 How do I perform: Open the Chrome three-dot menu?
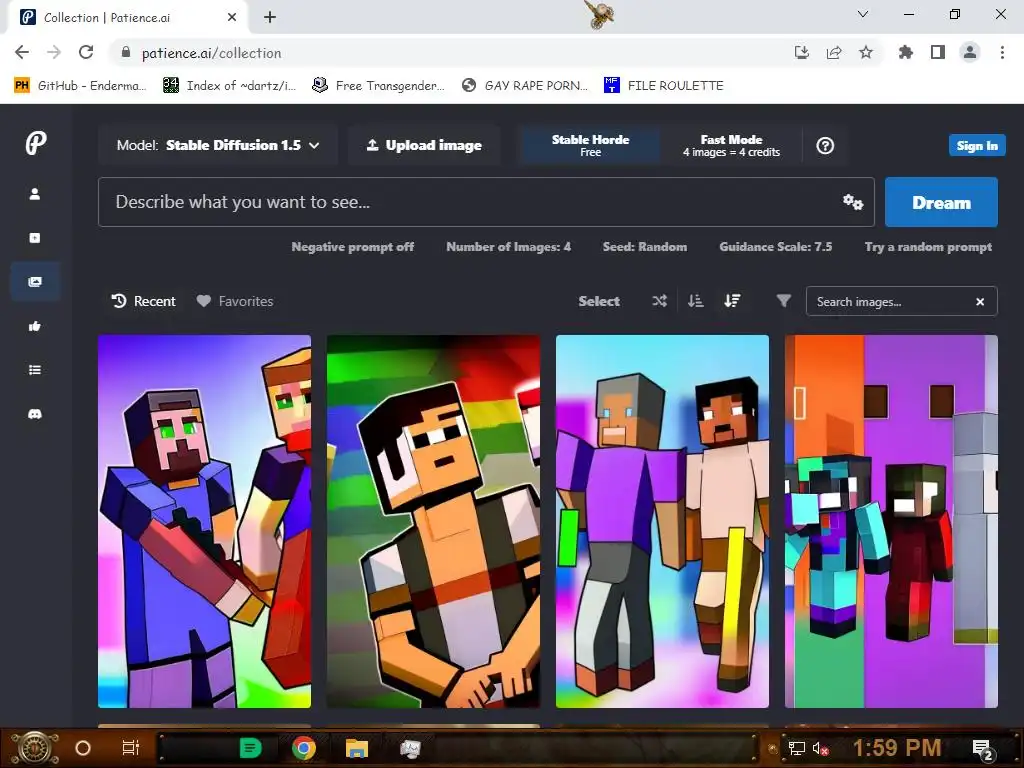(x=1002, y=53)
